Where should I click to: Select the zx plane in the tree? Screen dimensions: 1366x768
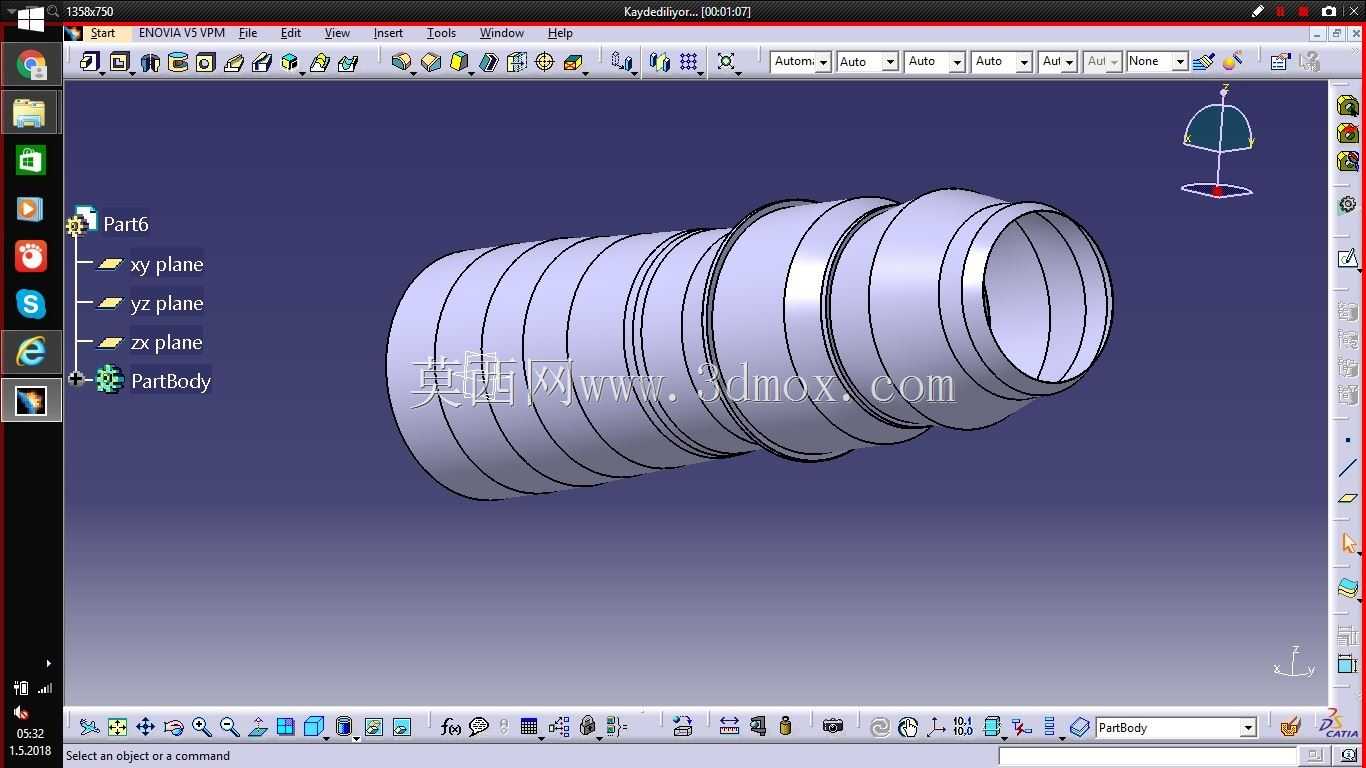pyautogui.click(x=166, y=342)
